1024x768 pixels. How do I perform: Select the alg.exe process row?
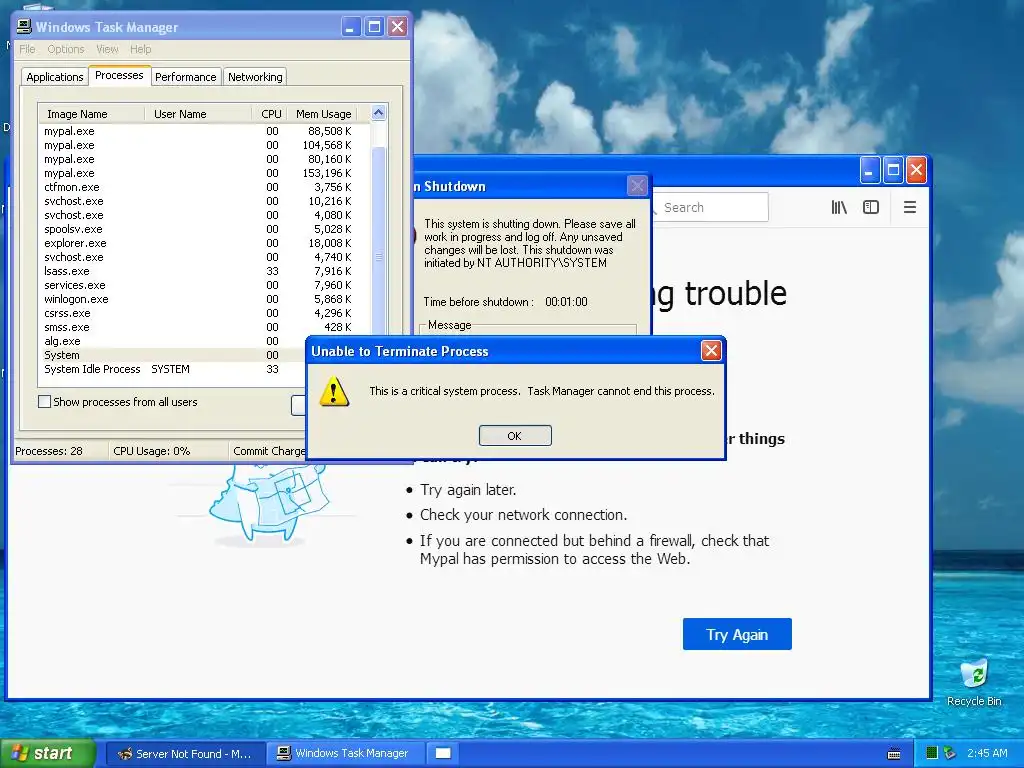pyautogui.click(x=172, y=341)
